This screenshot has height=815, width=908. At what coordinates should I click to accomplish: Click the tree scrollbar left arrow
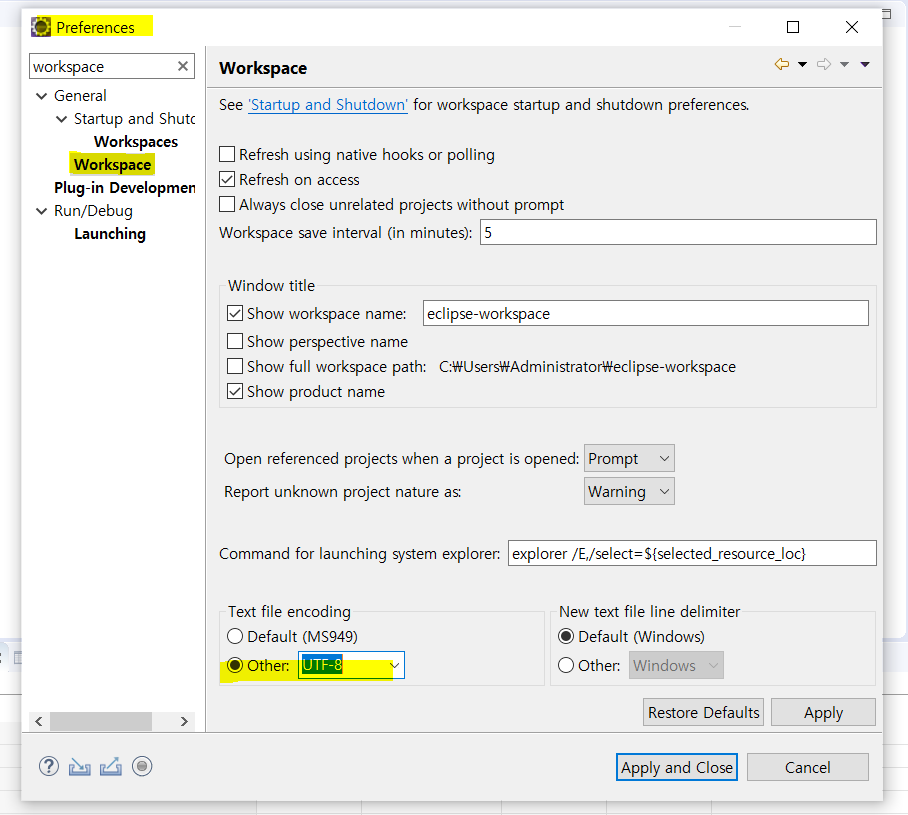(39, 721)
